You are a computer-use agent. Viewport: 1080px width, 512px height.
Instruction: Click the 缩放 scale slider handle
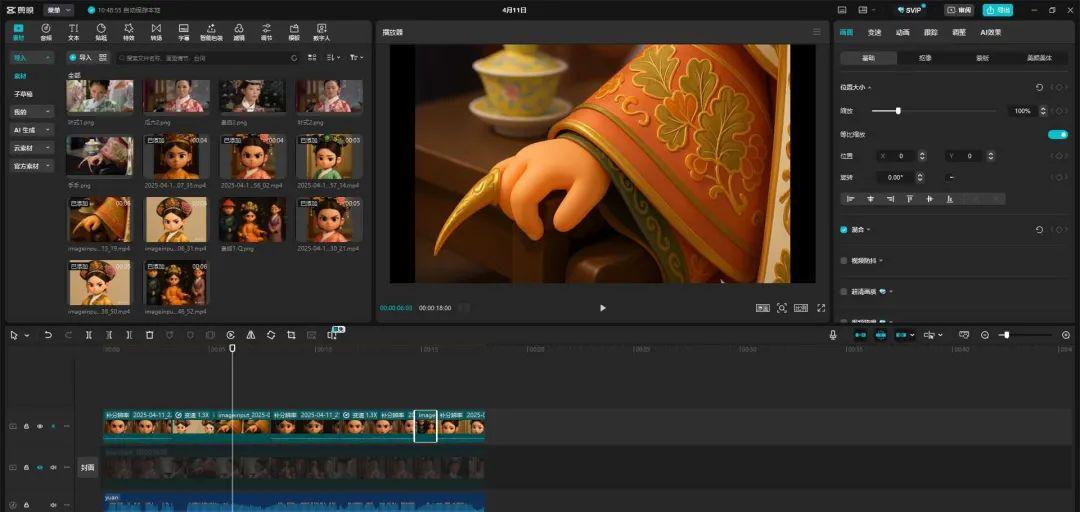point(898,111)
